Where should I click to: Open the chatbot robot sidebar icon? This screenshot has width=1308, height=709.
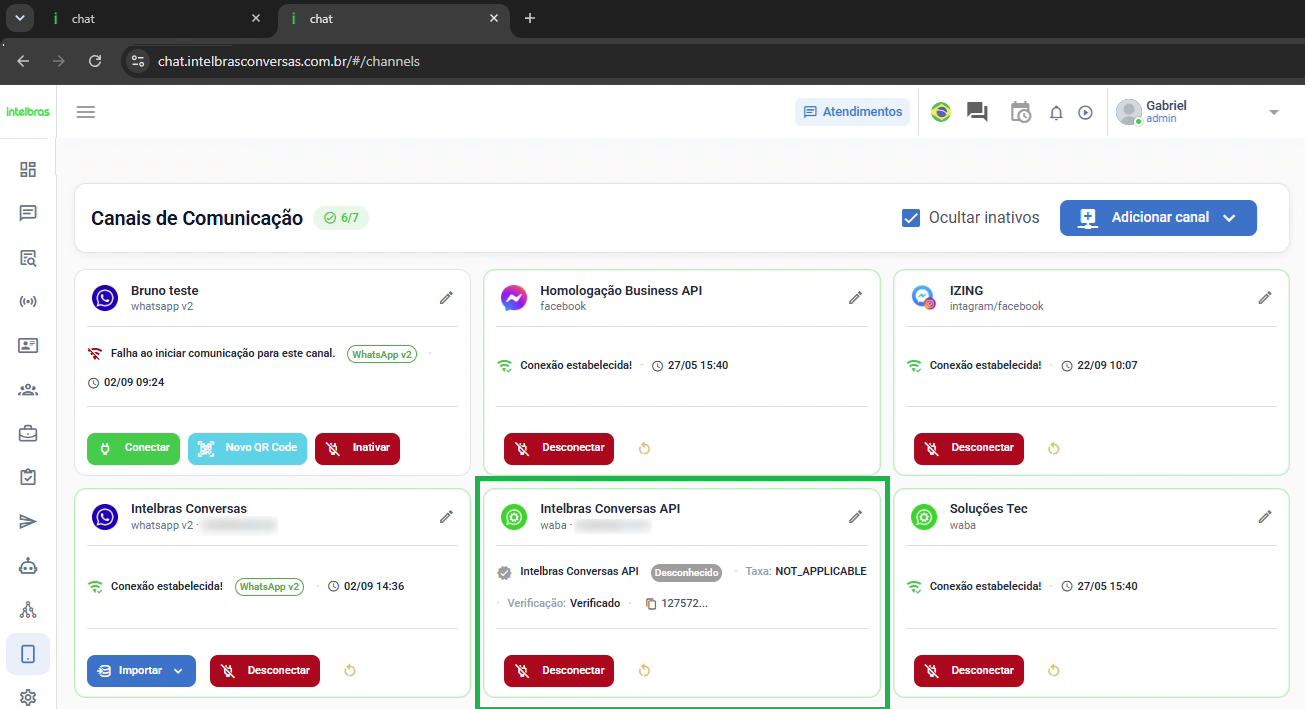[x=28, y=566]
